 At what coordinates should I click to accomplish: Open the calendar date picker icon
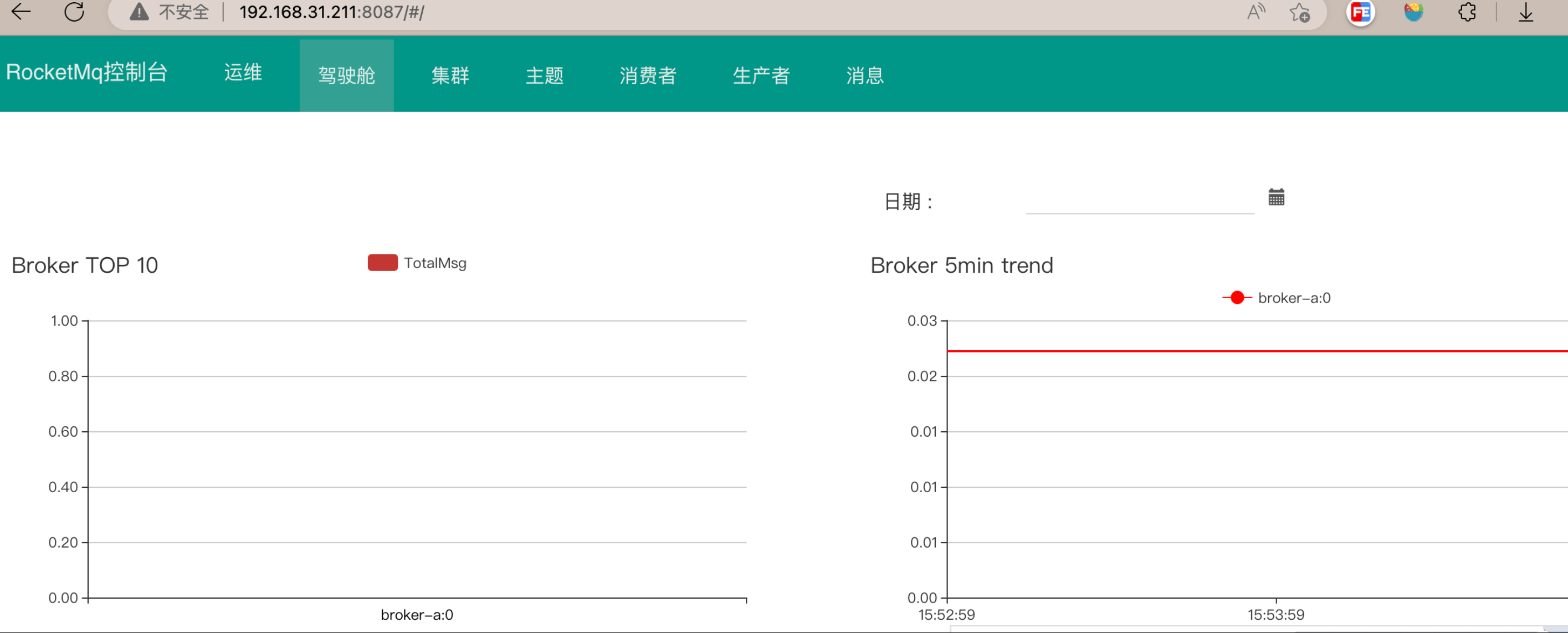coord(1276,197)
